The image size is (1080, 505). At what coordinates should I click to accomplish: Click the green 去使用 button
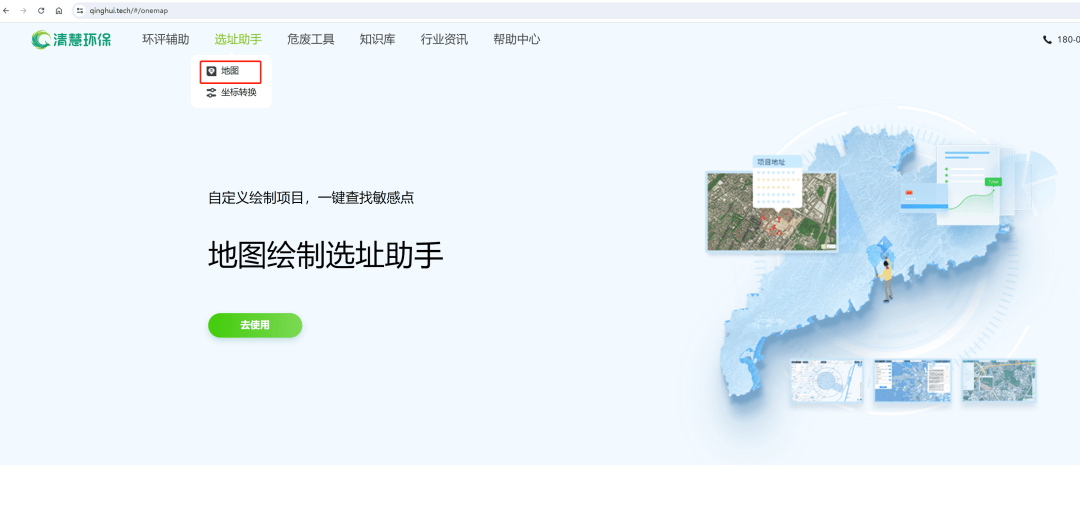coord(255,325)
